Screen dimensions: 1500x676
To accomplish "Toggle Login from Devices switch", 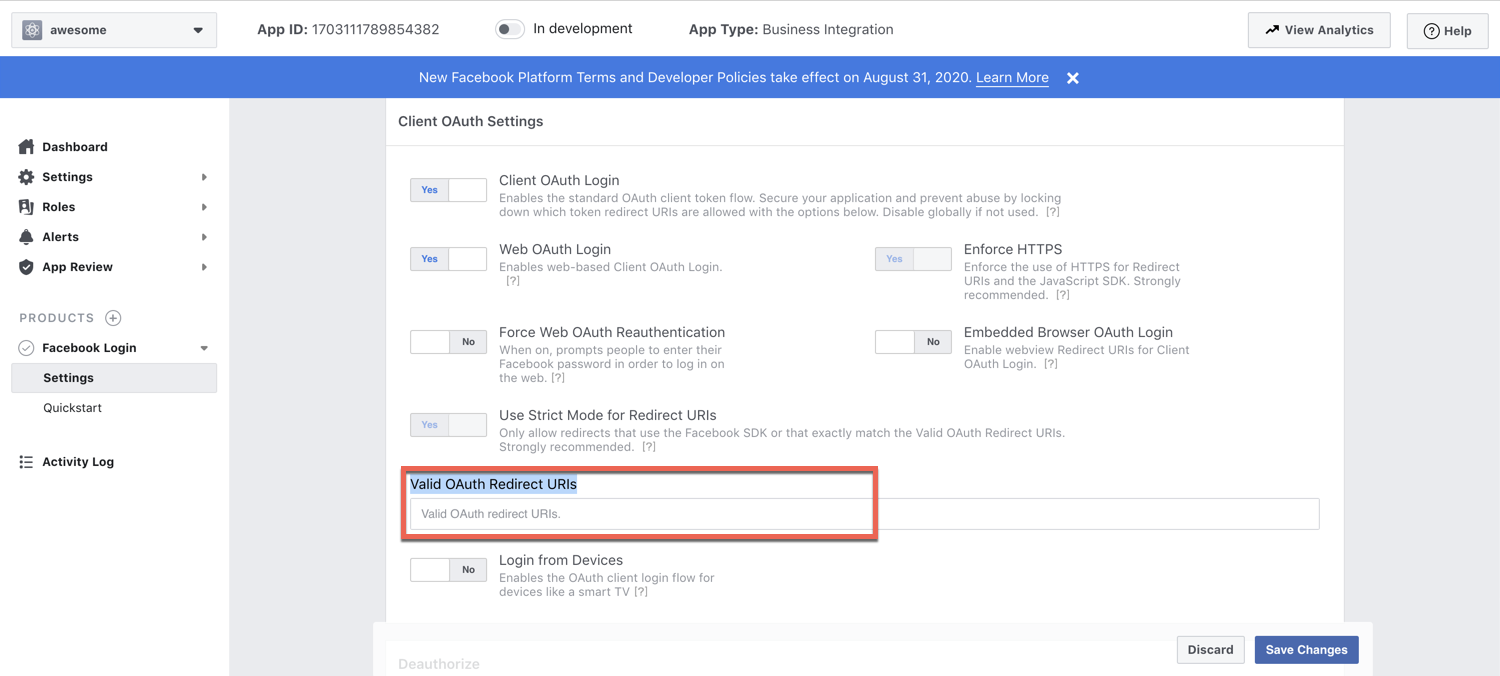I will (x=448, y=570).
